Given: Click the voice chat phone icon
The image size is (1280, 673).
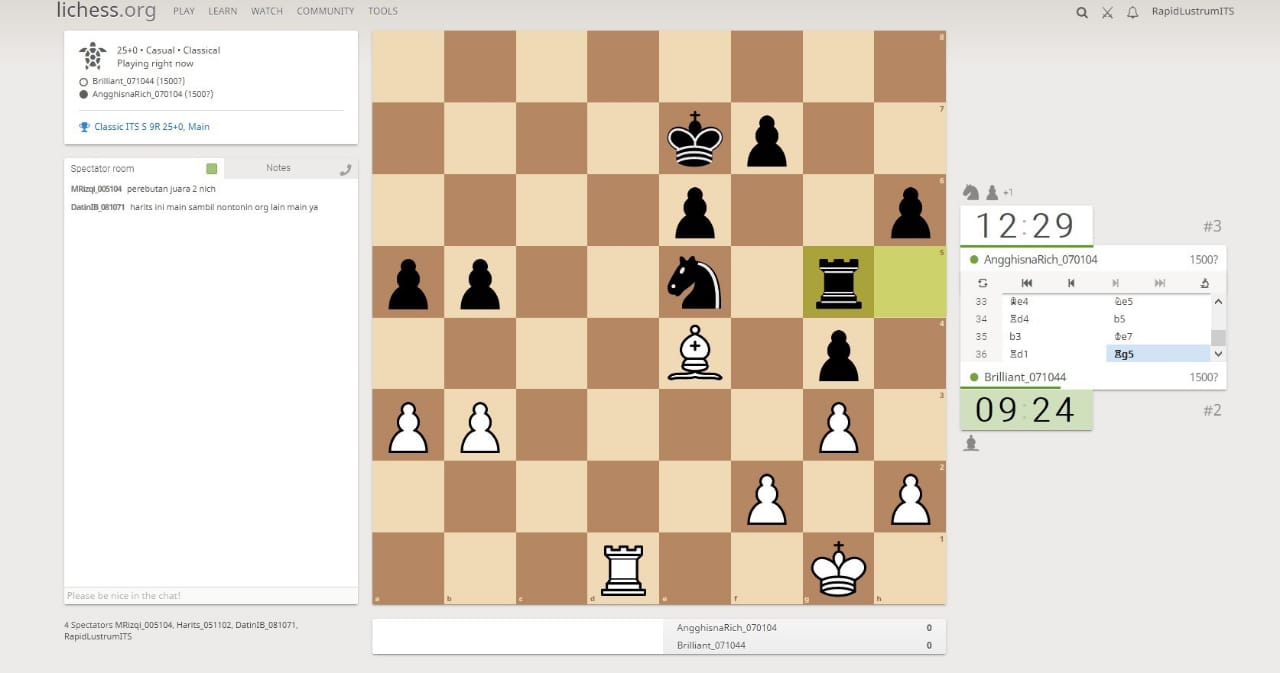Looking at the screenshot, I should click(345, 169).
